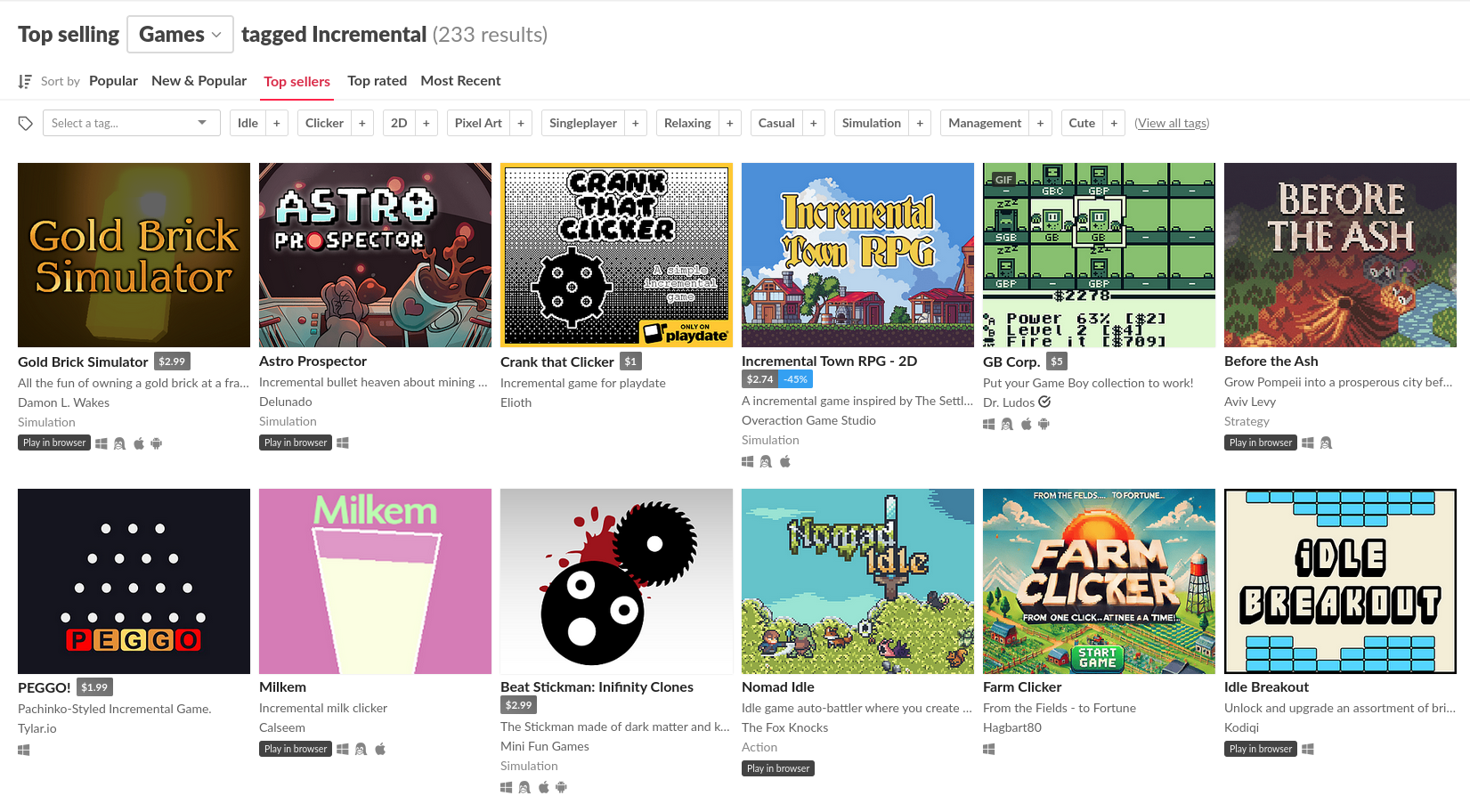
Task: Click the plus button next to Idle tag
Action: click(277, 123)
